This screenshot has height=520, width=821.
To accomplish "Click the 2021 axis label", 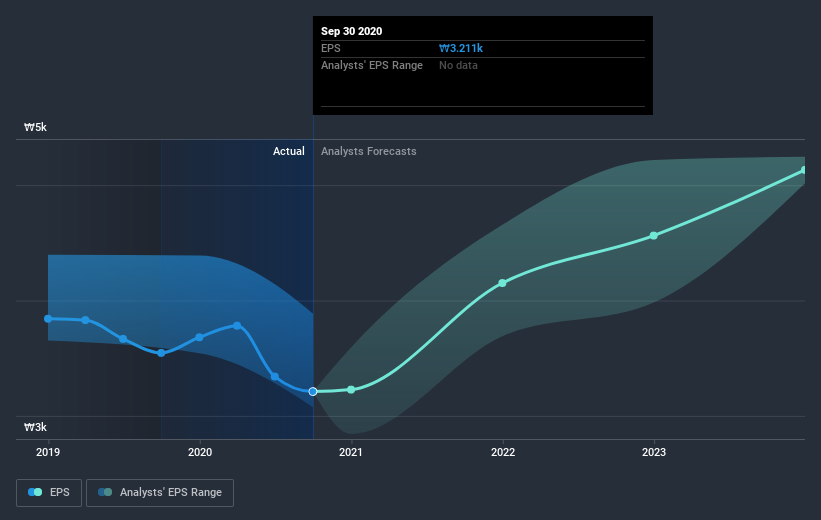I will click(x=351, y=452).
